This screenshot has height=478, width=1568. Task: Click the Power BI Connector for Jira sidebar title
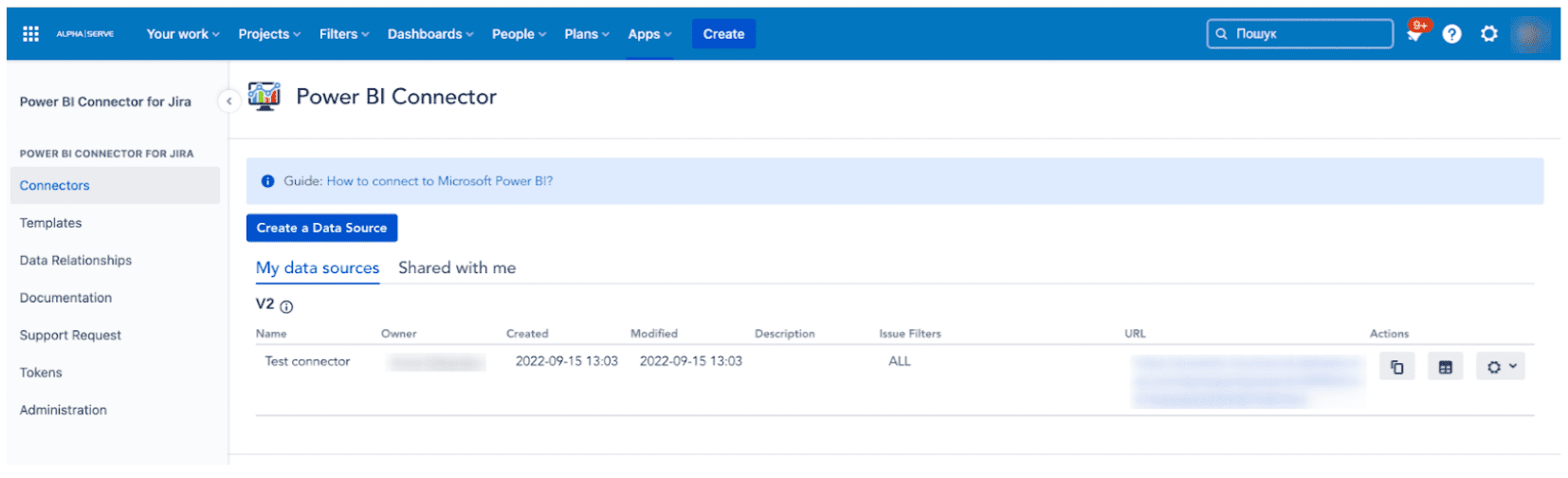(x=105, y=101)
